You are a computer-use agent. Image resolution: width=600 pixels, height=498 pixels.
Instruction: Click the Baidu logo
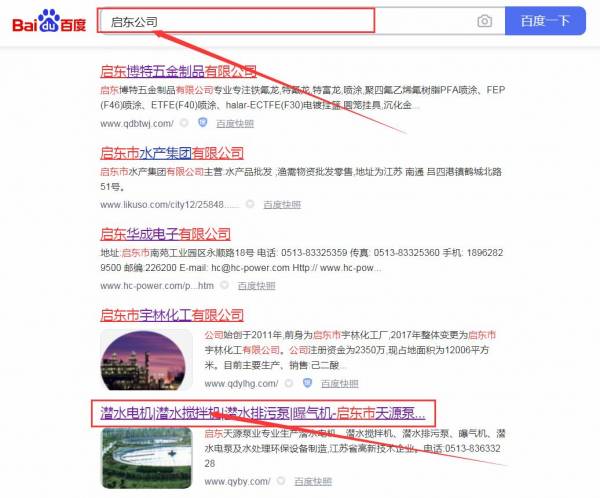(x=48, y=21)
